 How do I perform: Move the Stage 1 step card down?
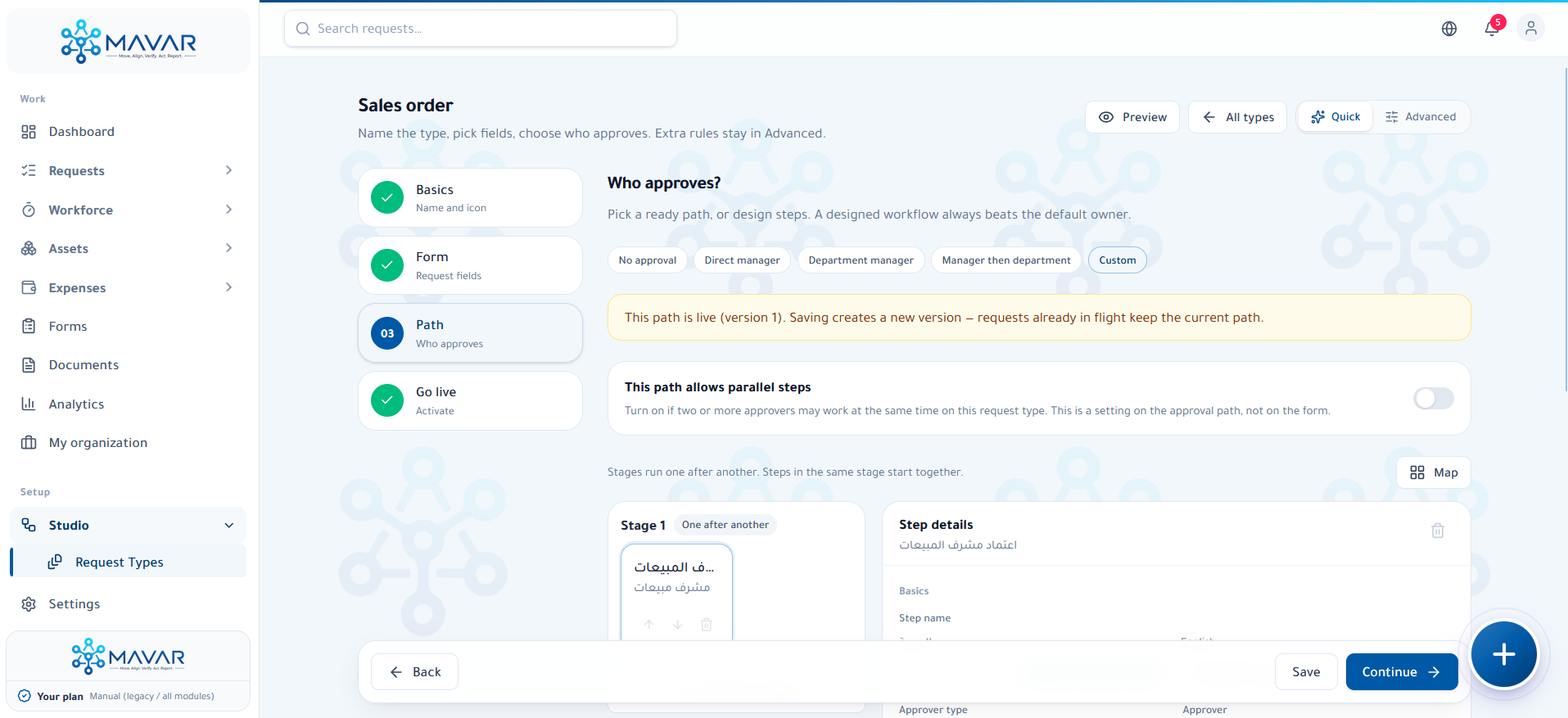pos(677,624)
